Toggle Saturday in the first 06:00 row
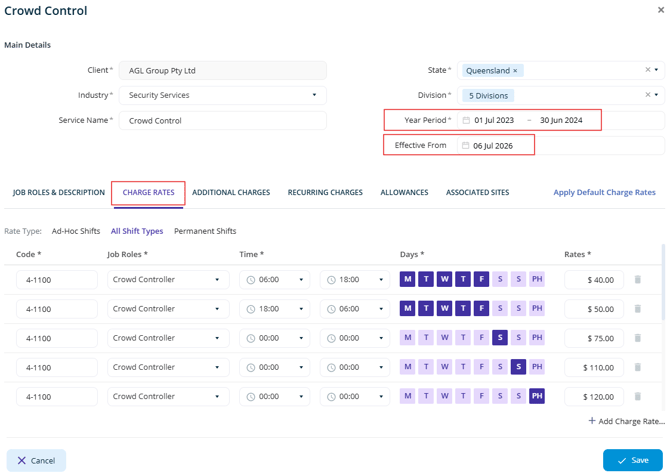670x473 pixels. click(x=500, y=279)
